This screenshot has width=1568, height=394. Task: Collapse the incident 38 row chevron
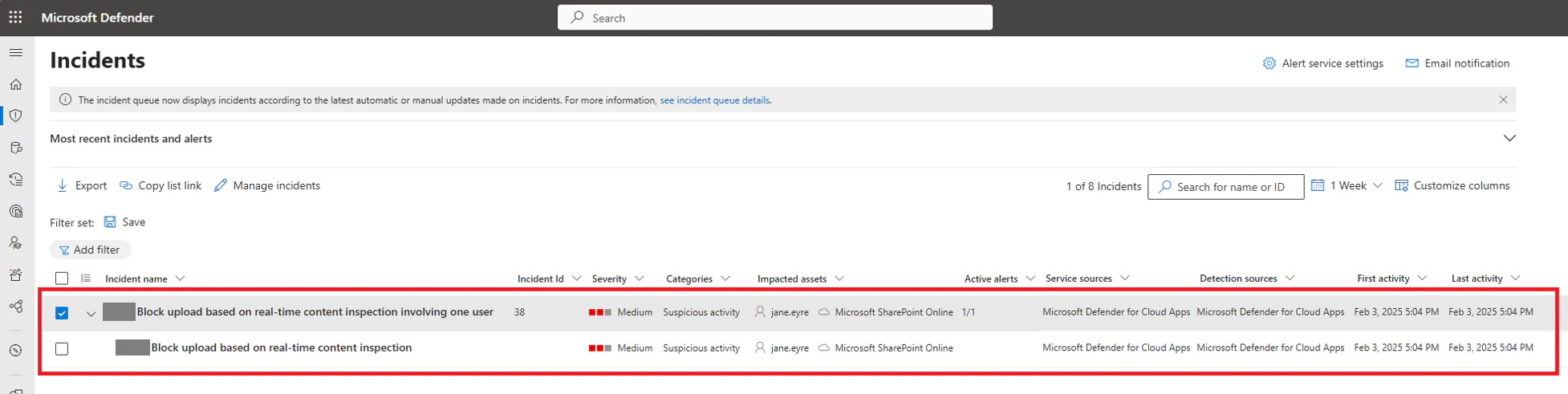[x=91, y=314]
